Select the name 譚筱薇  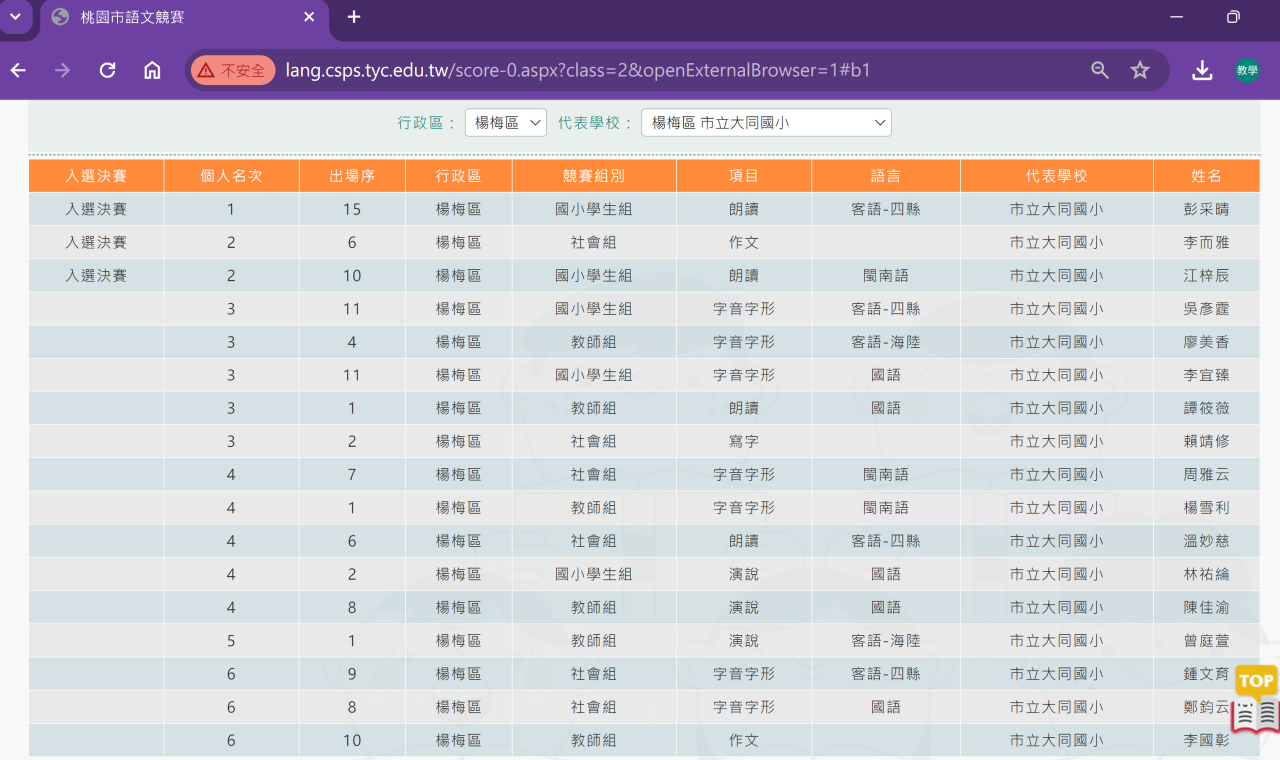click(1207, 408)
